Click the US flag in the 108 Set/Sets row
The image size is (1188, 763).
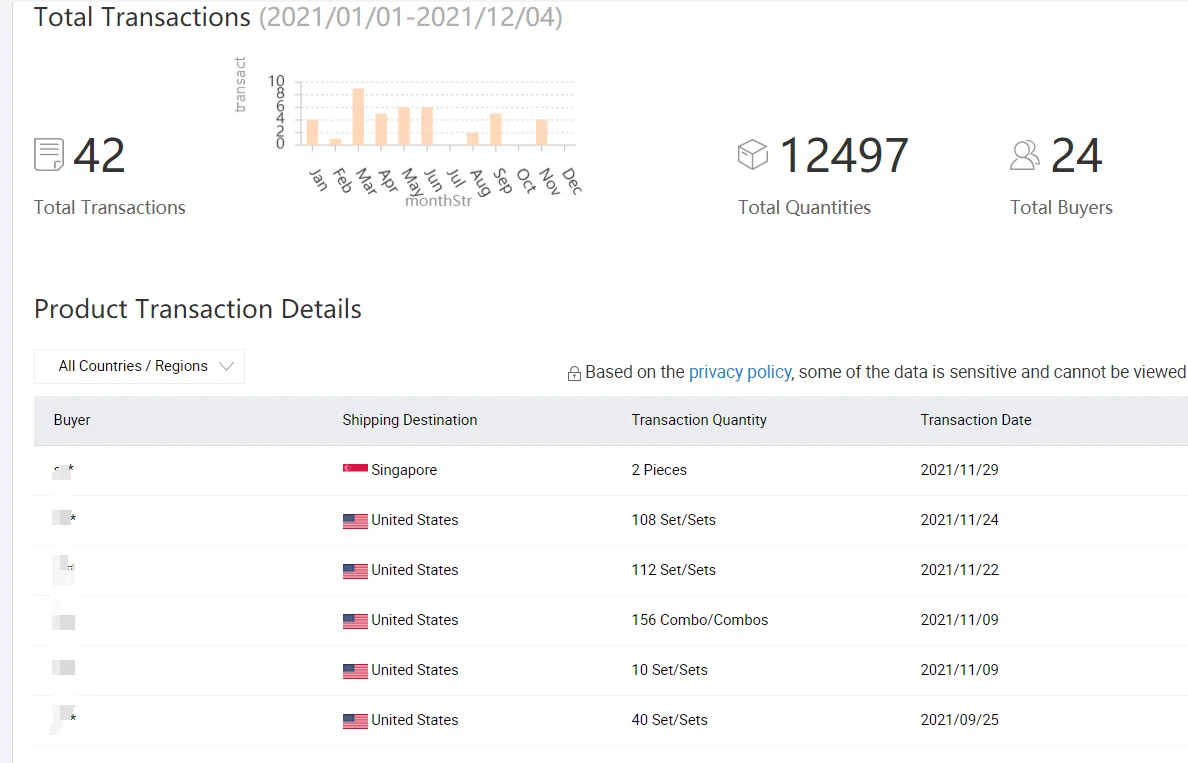355,521
